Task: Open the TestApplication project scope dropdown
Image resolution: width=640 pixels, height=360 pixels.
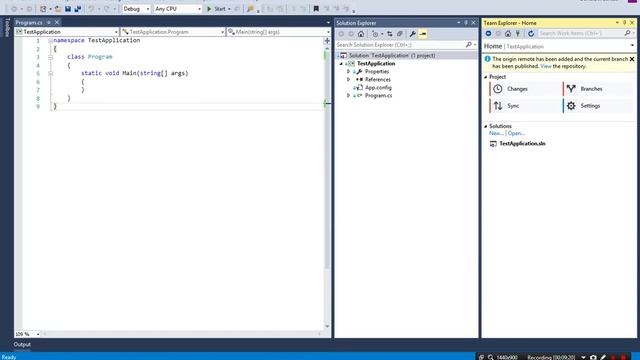Action: pyautogui.click(x=67, y=31)
